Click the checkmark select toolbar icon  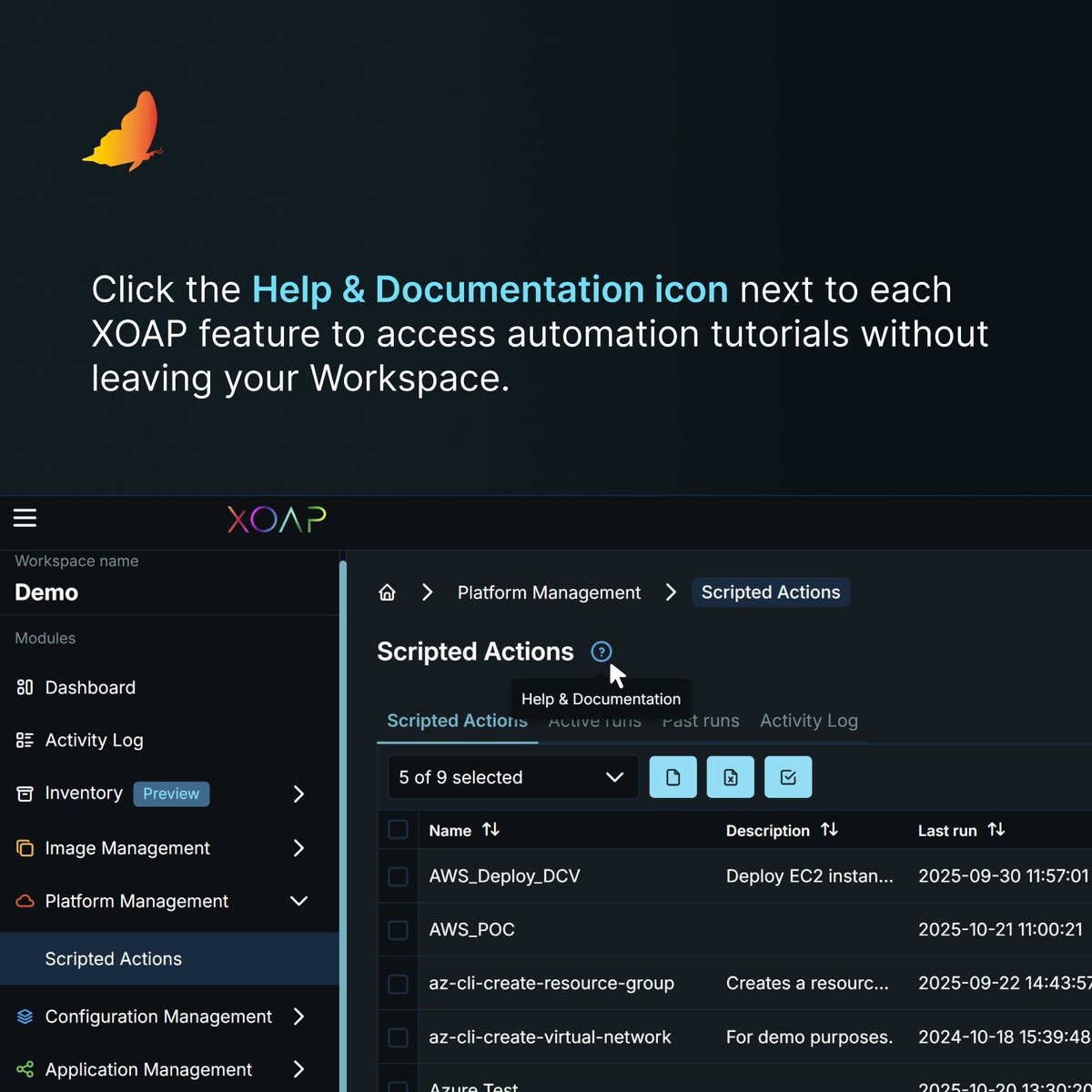(788, 777)
